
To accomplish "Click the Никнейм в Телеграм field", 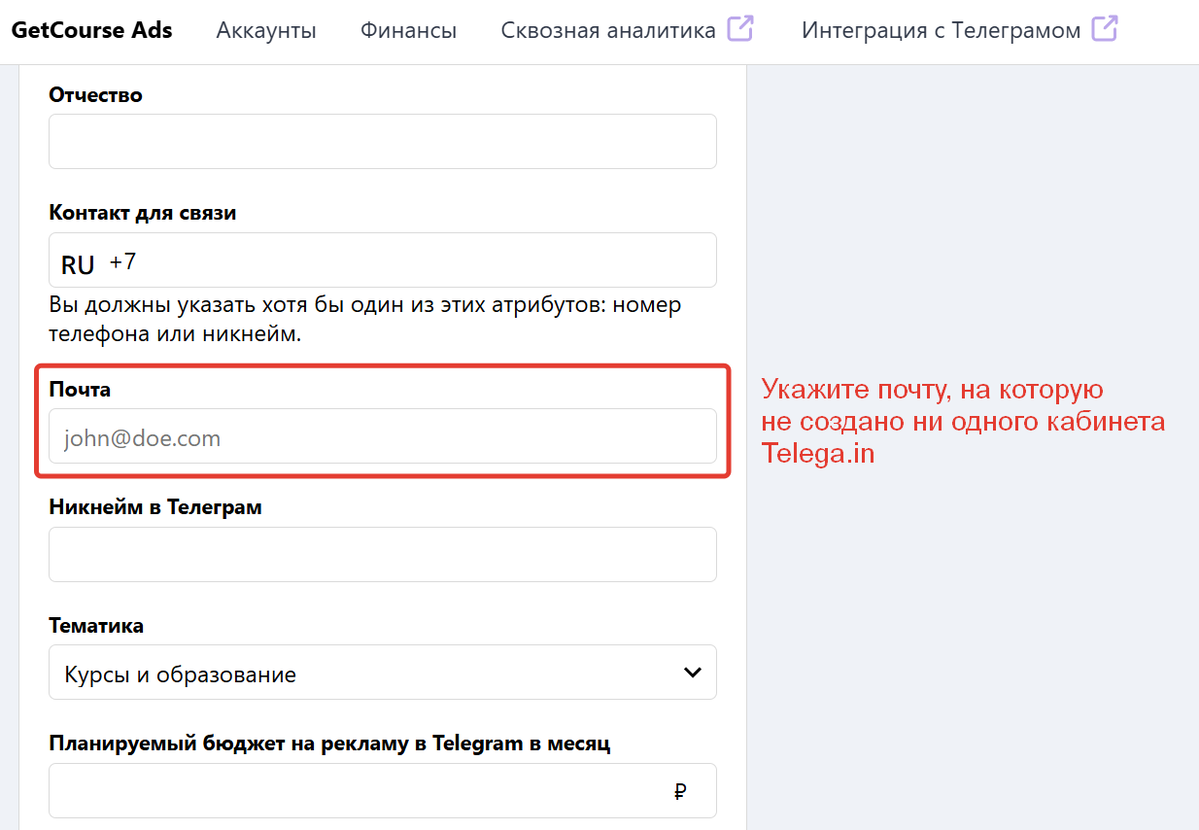I will [382, 554].
